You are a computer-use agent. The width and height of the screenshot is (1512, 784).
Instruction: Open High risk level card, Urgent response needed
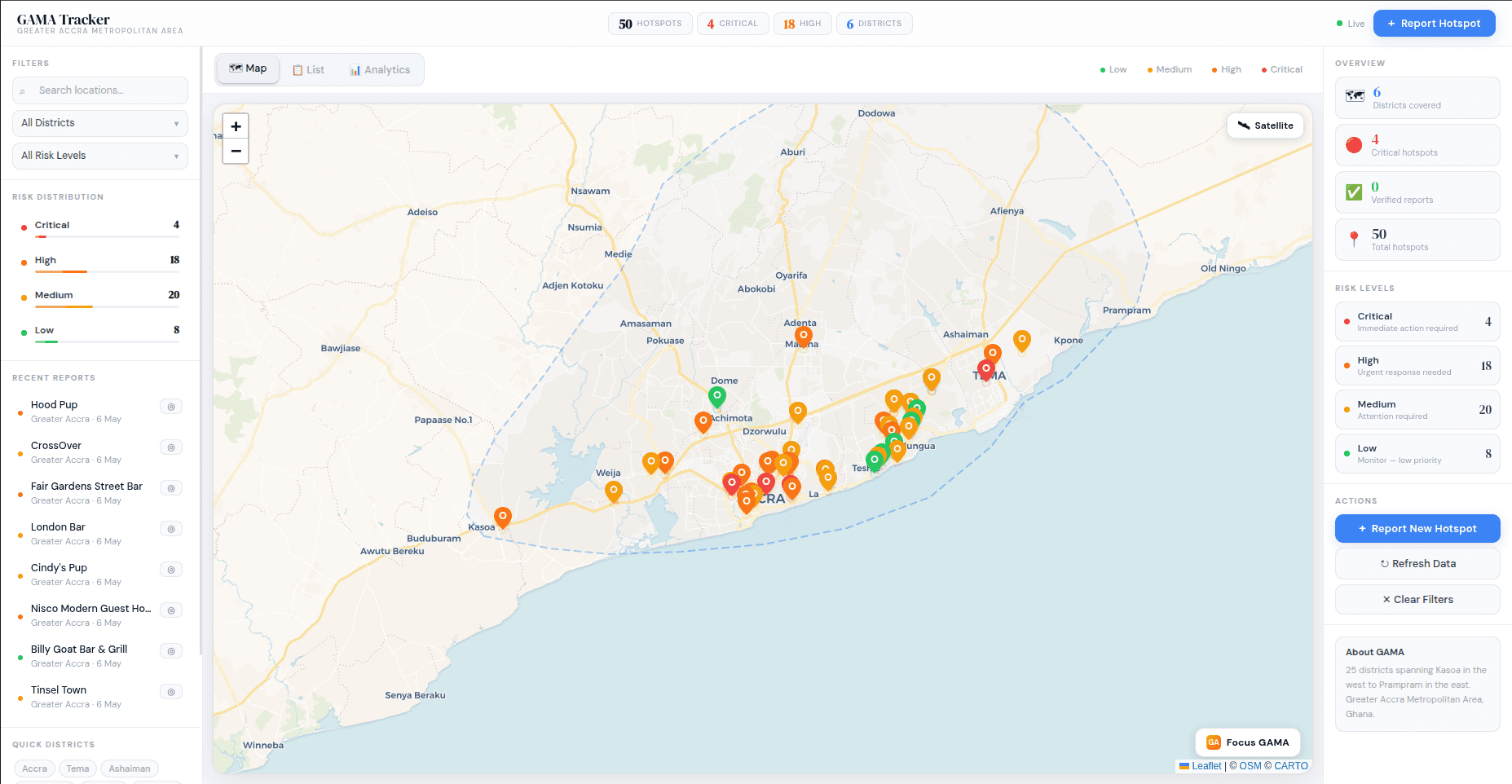click(1417, 366)
